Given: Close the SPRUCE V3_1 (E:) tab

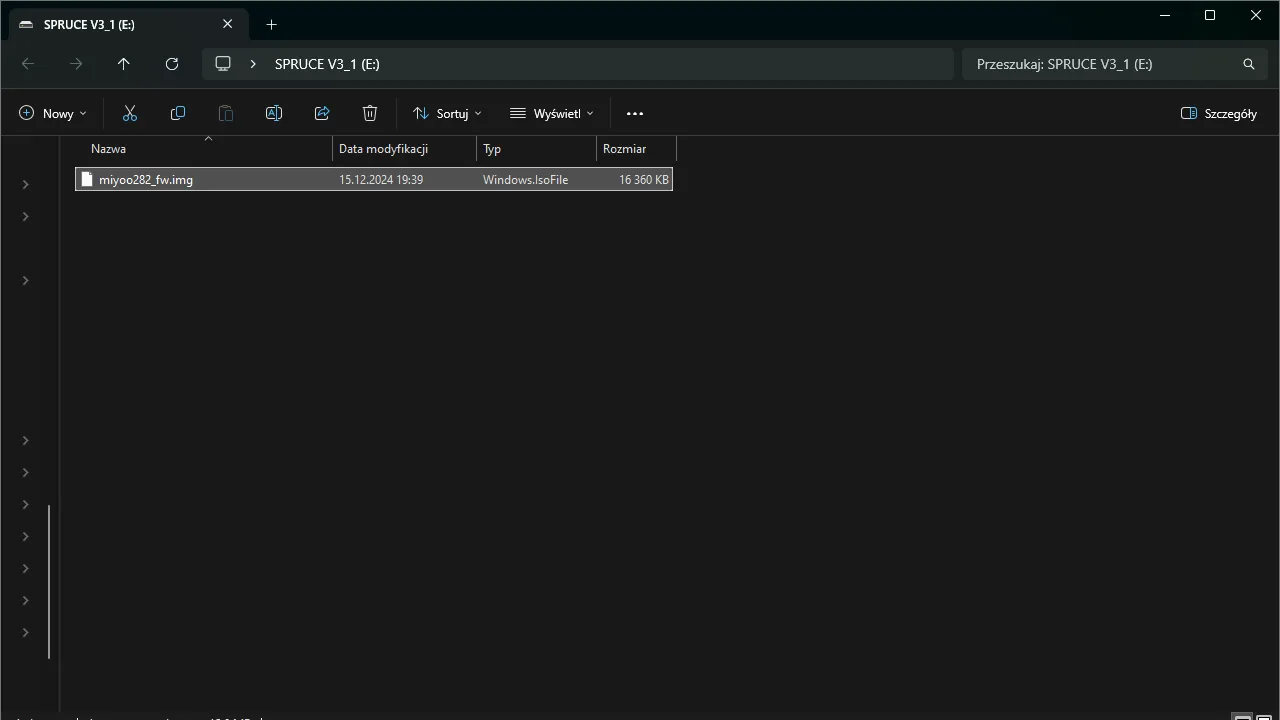Looking at the screenshot, I should (x=228, y=24).
